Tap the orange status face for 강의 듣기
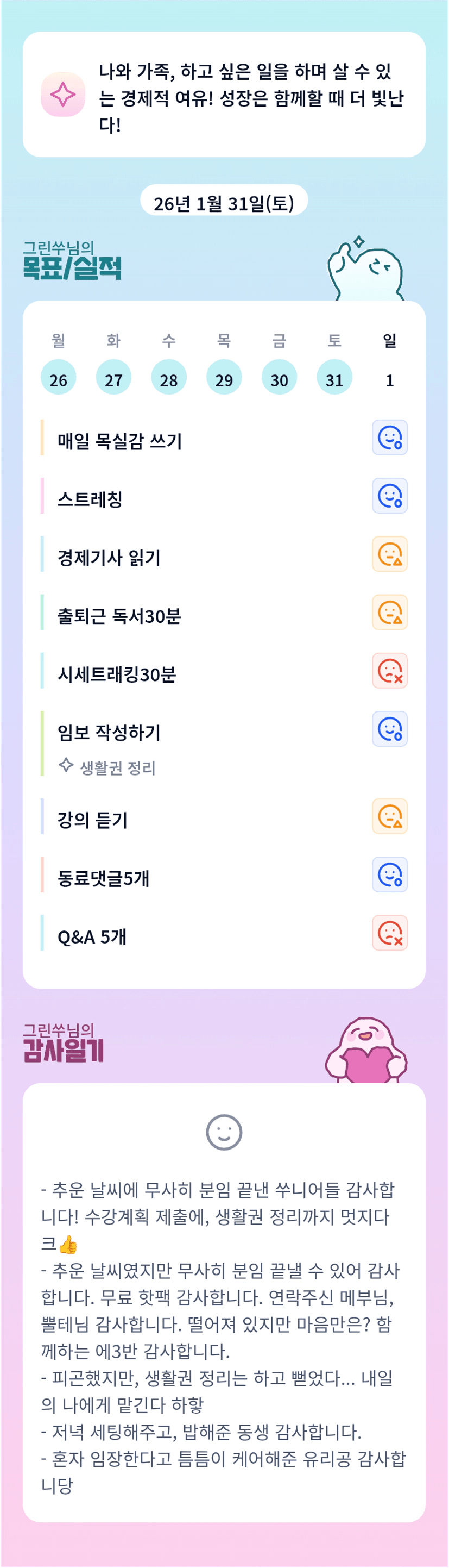Screen dimensions: 449x1568 pos(389,817)
